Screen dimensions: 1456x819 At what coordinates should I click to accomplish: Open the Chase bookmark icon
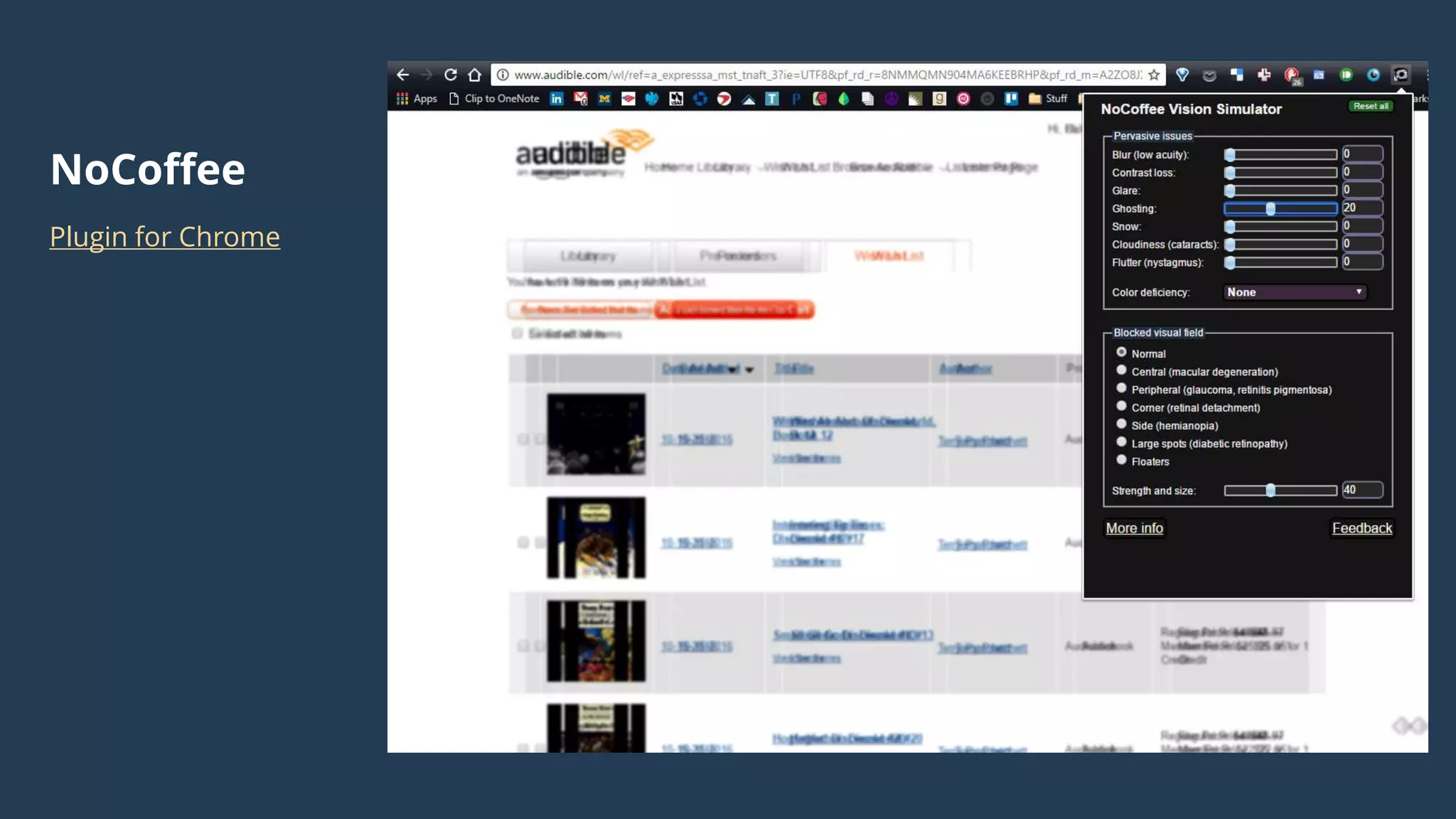(x=700, y=99)
